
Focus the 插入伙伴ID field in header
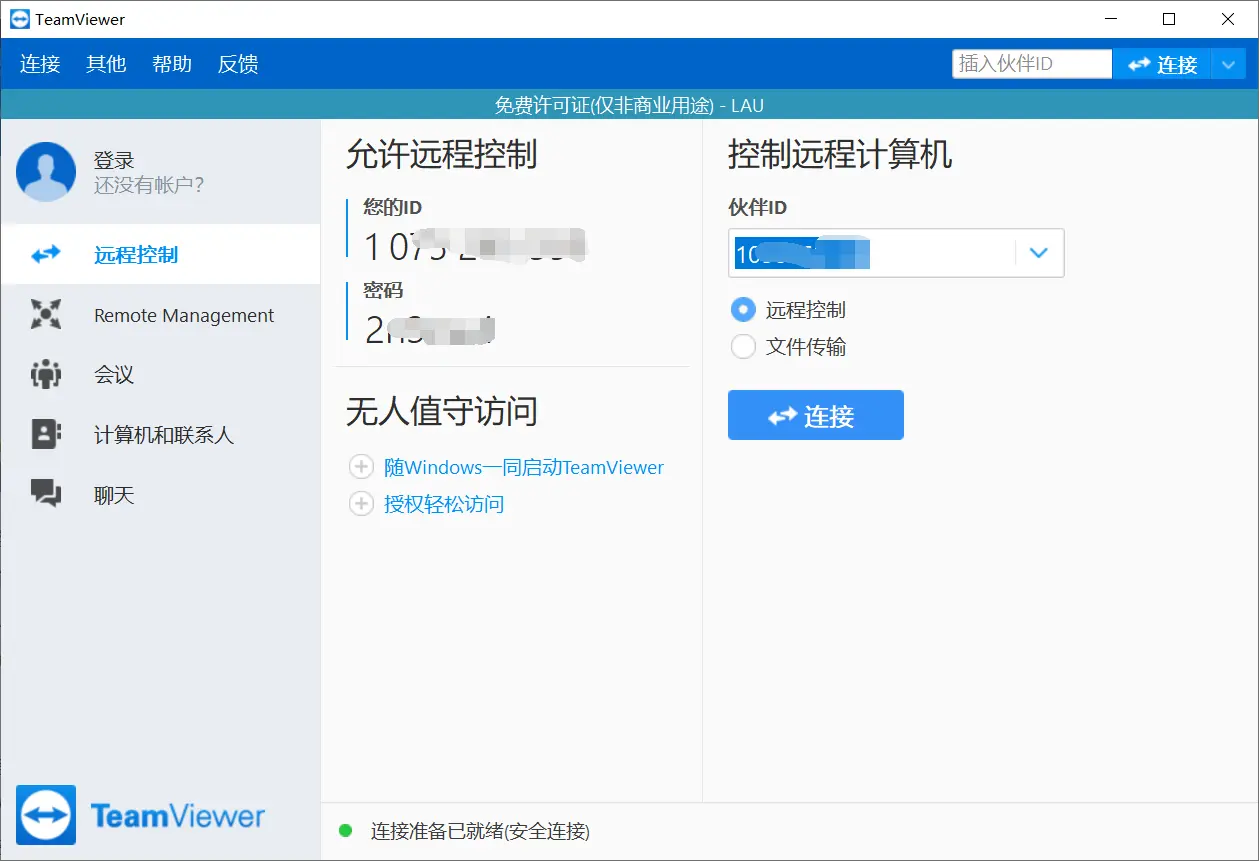1032,64
